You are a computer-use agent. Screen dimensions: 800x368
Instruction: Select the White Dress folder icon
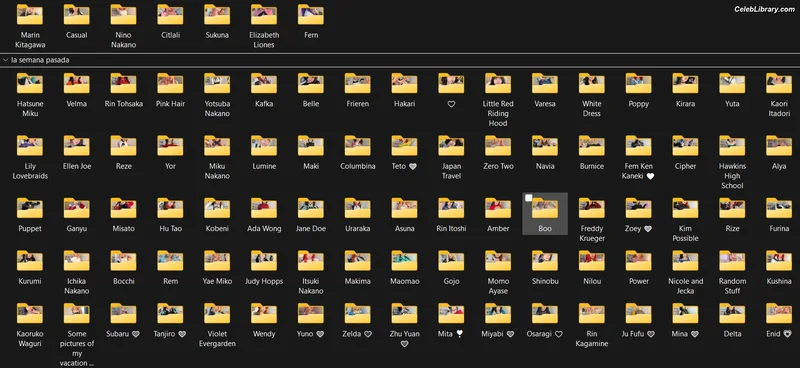pyautogui.click(x=592, y=84)
